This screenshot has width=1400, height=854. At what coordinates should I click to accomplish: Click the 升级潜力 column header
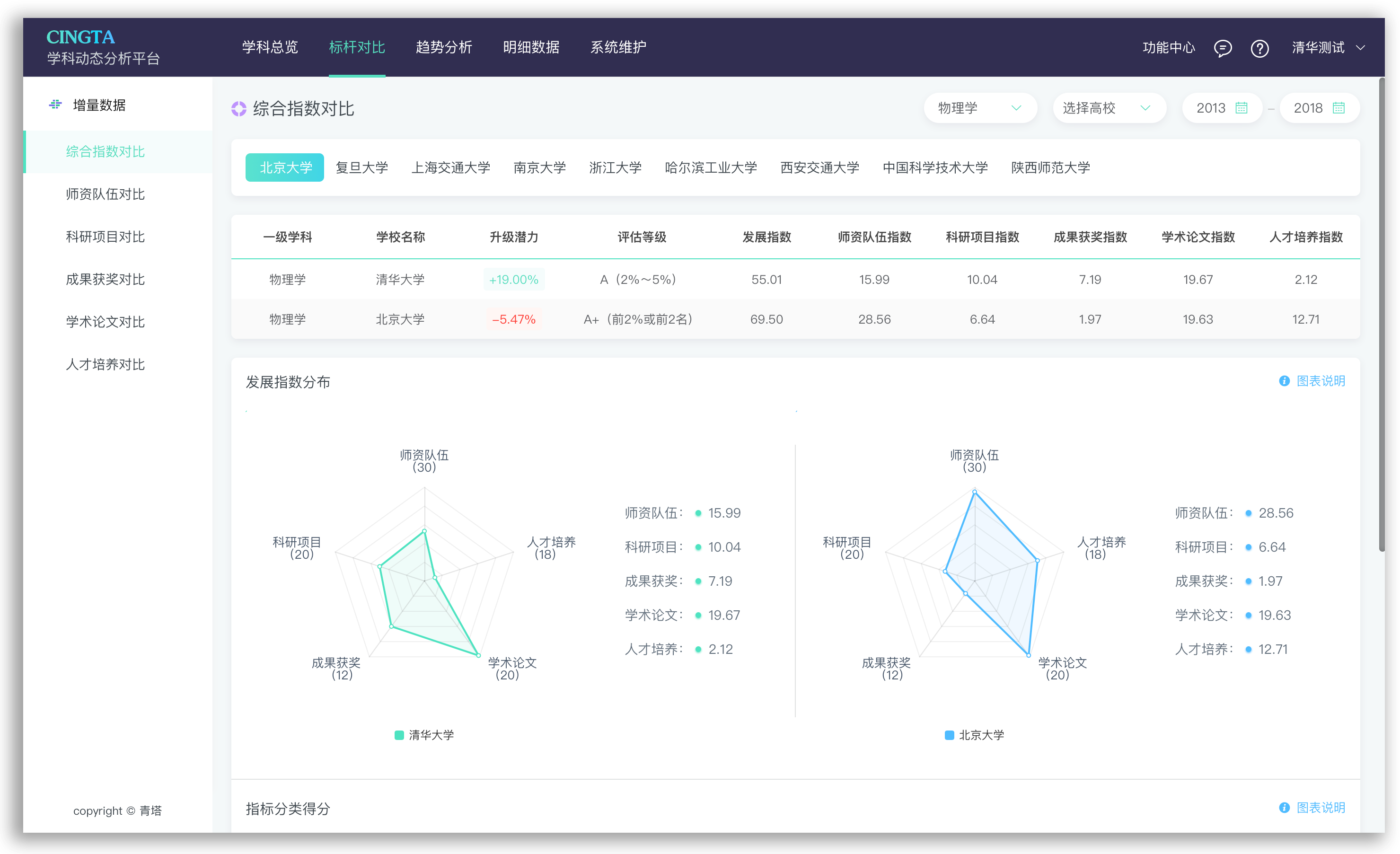click(514, 237)
